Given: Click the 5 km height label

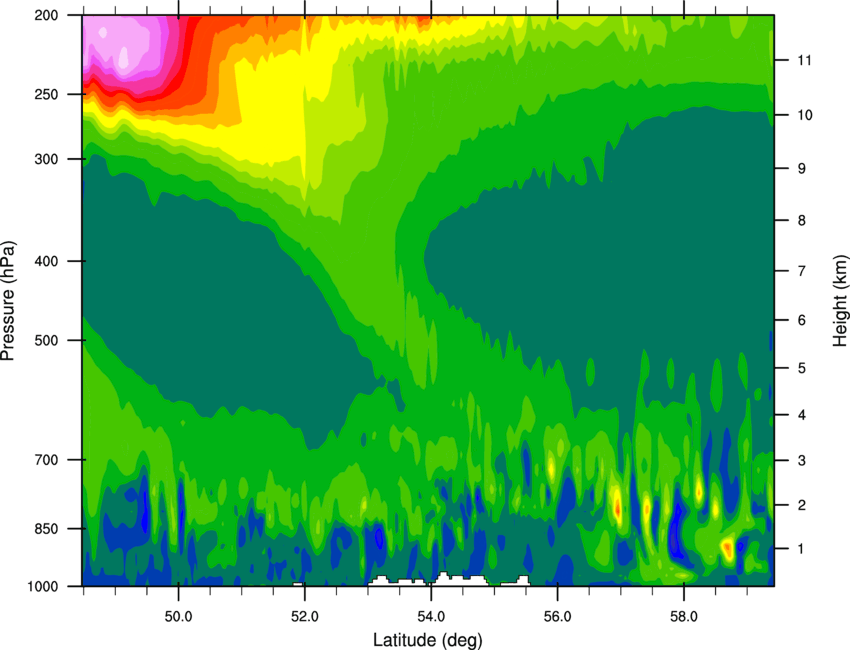Looking at the screenshot, I should coord(801,368).
